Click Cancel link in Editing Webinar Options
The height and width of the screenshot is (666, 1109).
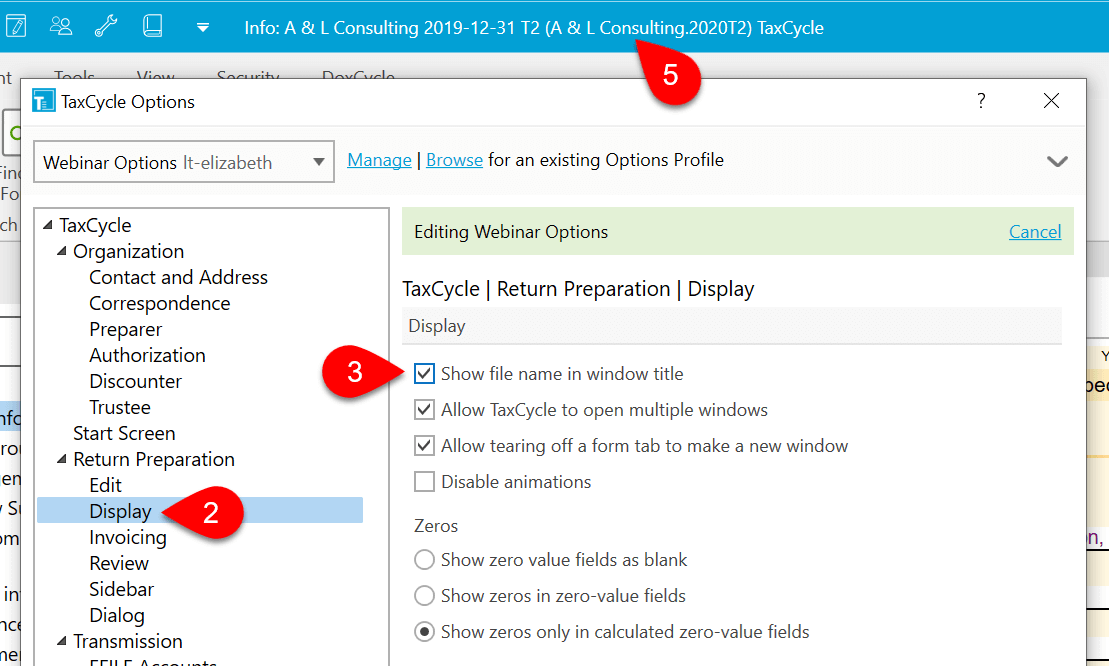1035,232
